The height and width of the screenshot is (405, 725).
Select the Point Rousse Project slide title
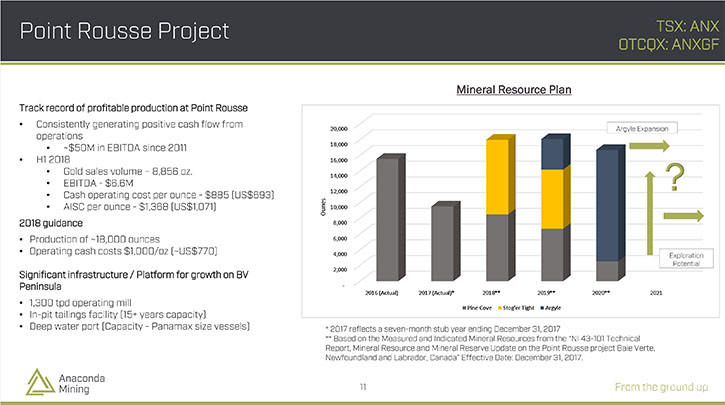click(124, 31)
